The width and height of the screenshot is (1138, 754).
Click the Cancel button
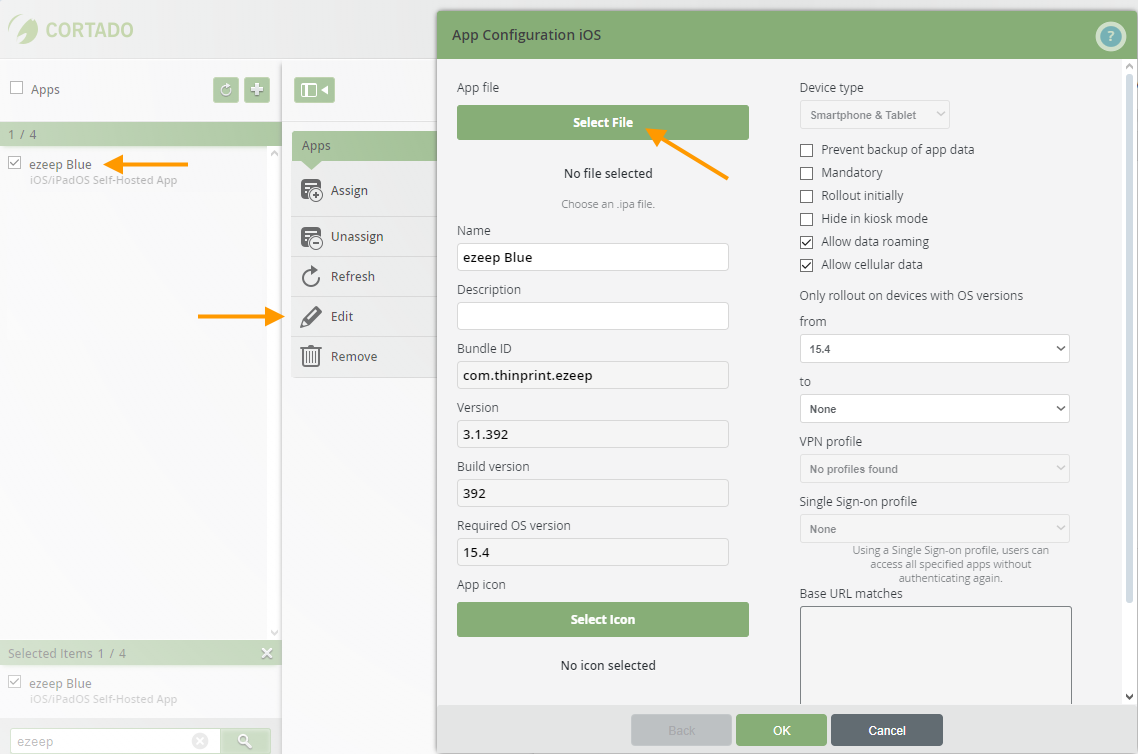coord(887,730)
